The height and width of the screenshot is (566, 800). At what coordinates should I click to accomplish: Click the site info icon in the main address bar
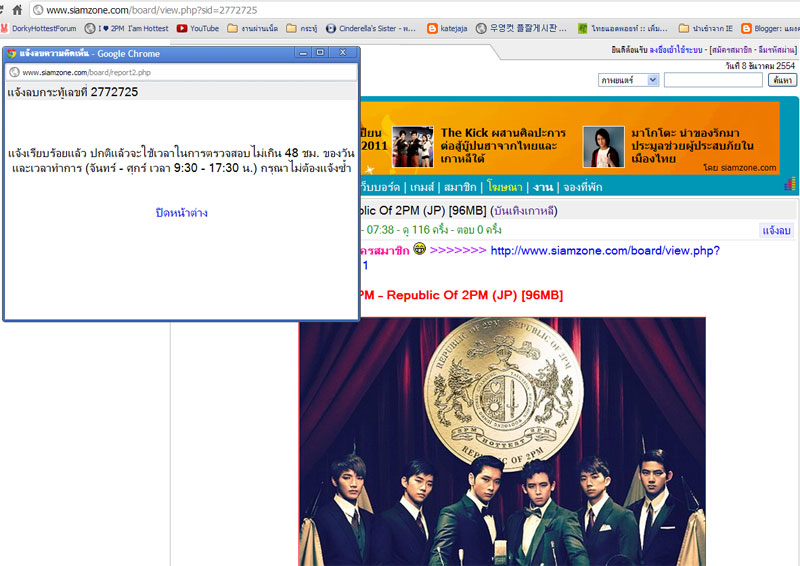38,10
